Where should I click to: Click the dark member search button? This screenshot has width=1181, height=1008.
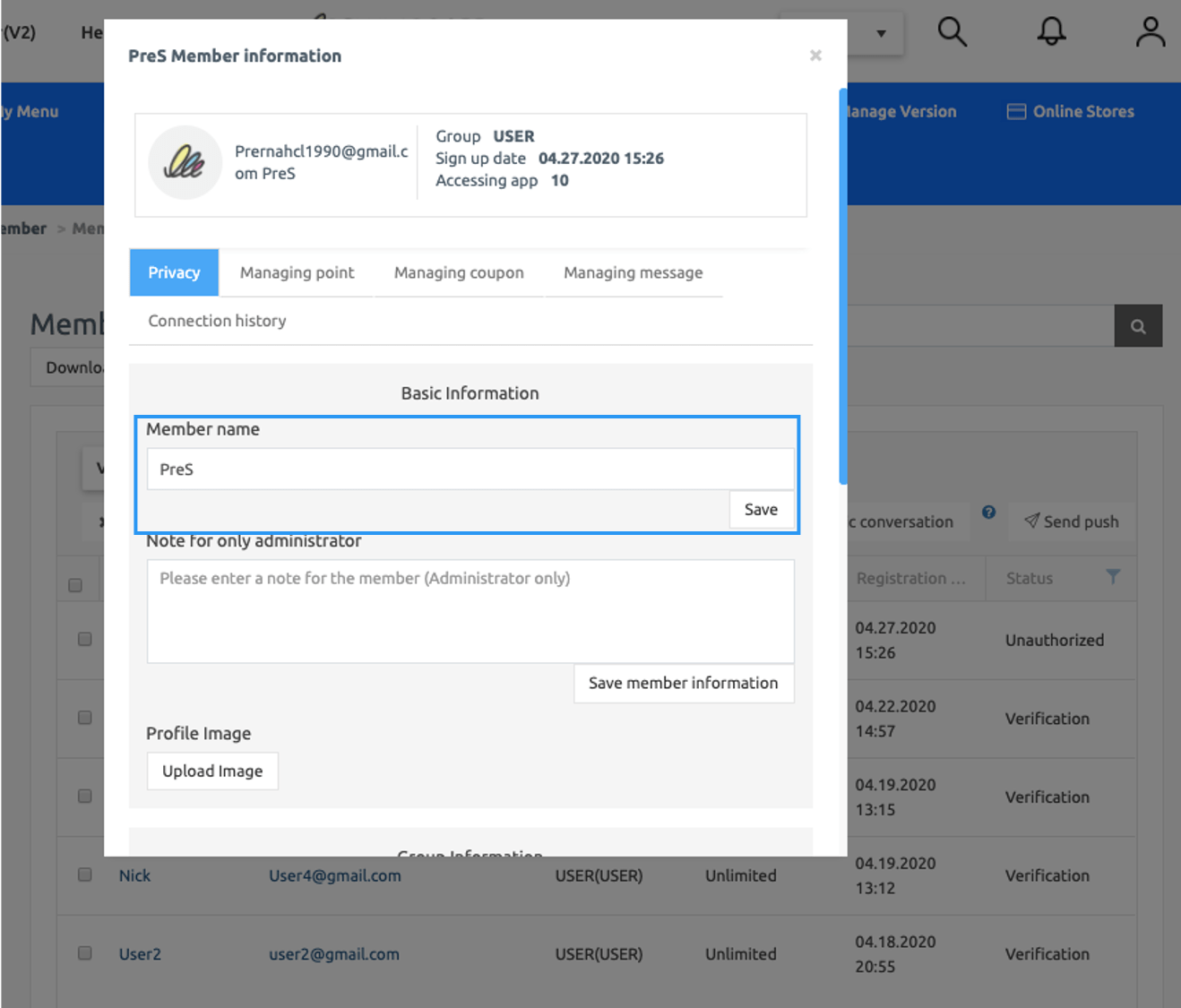[1138, 326]
